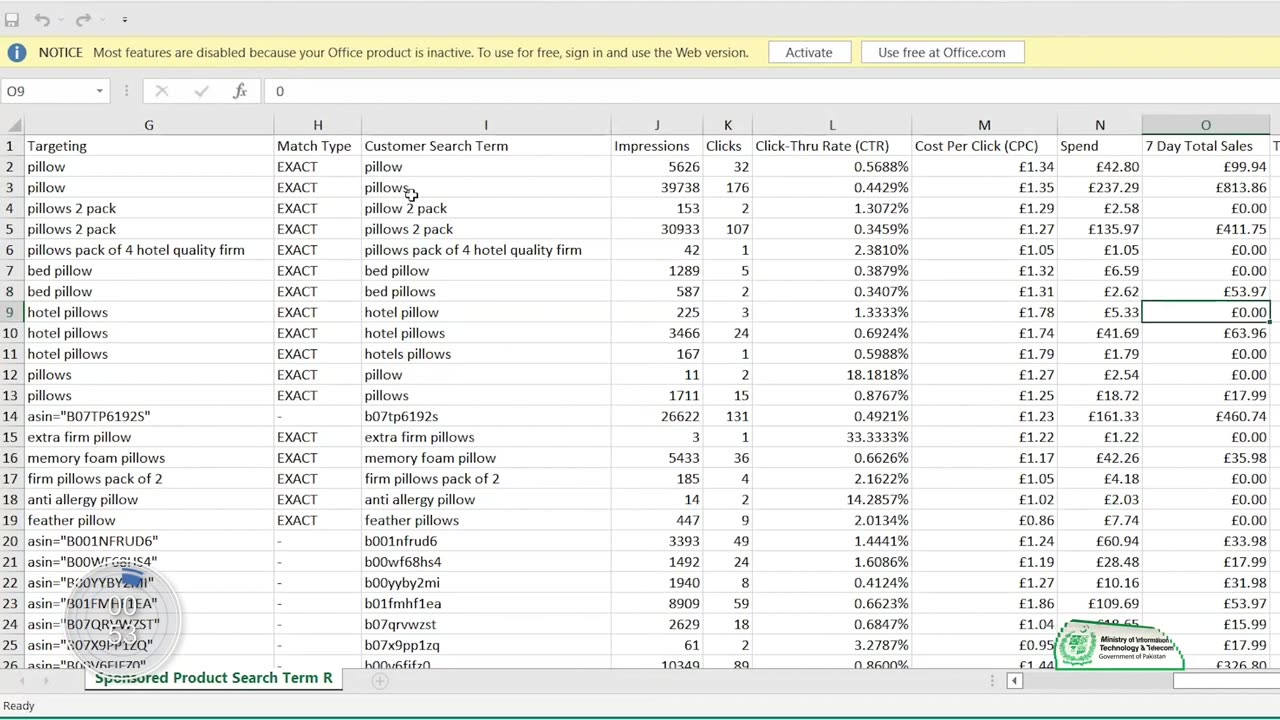Select column H header
1280x720 pixels.
(317, 125)
